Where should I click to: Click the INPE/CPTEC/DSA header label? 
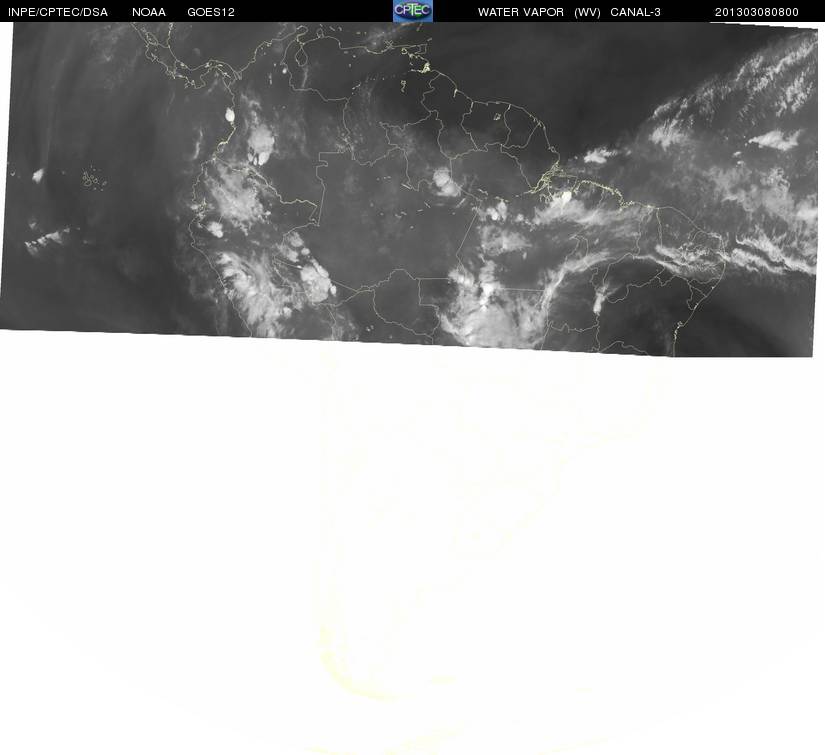[x=58, y=12]
